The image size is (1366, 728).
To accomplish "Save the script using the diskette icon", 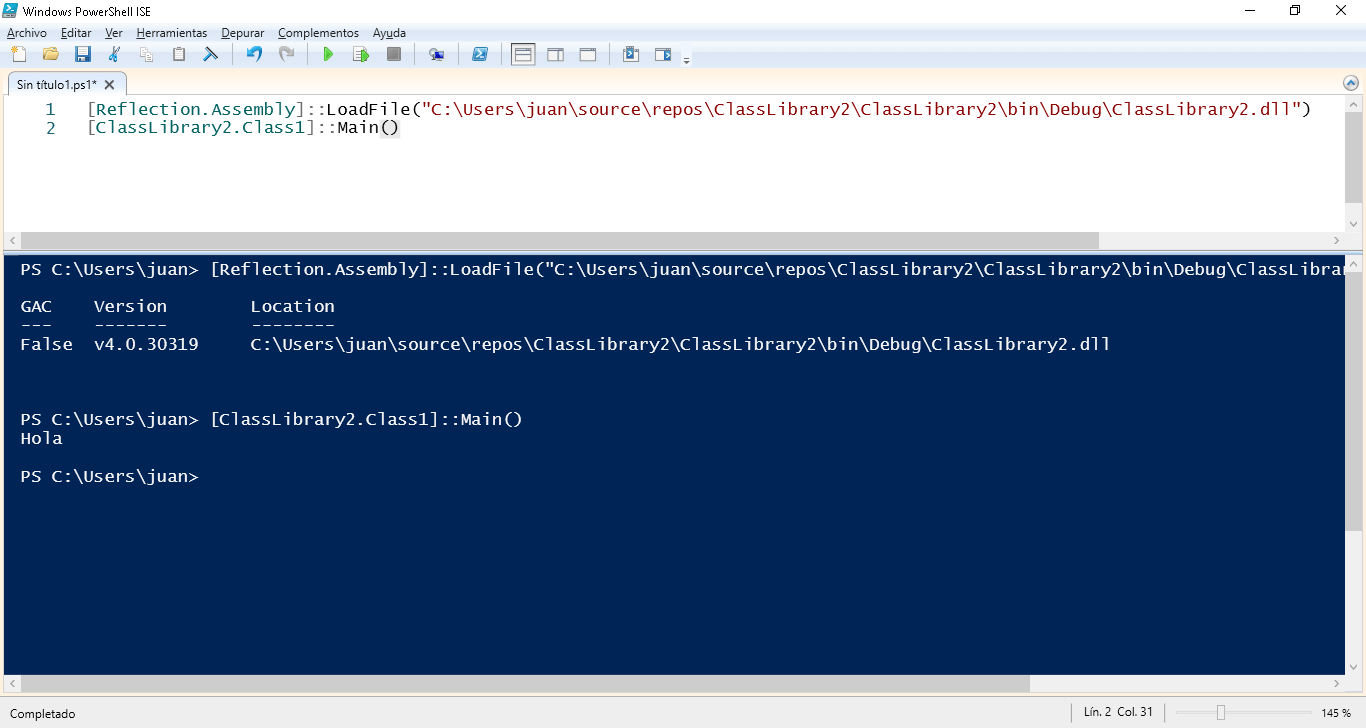I will [83, 54].
